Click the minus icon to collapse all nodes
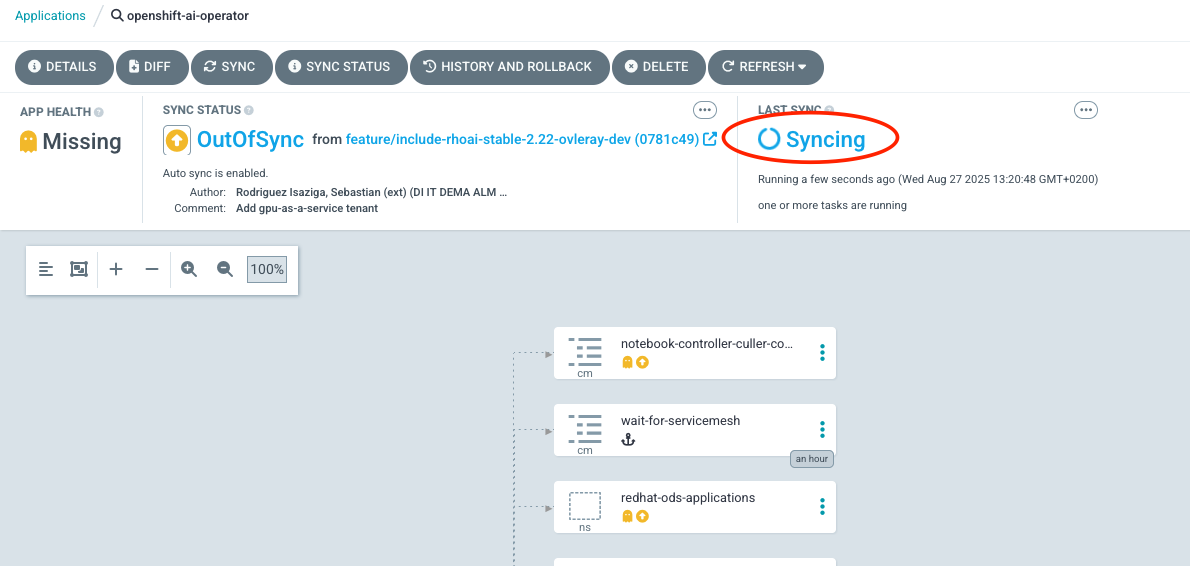The width and height of the screenshot is (1190, 566). point(152,269)
